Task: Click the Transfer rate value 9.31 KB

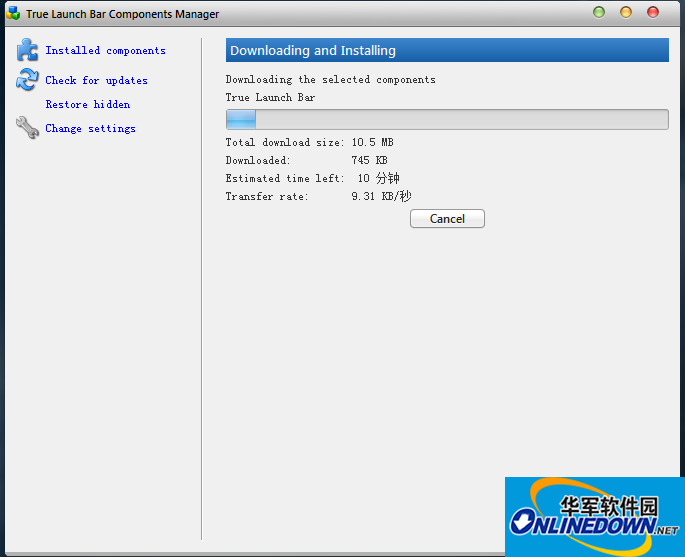Action: pos(381,196)
